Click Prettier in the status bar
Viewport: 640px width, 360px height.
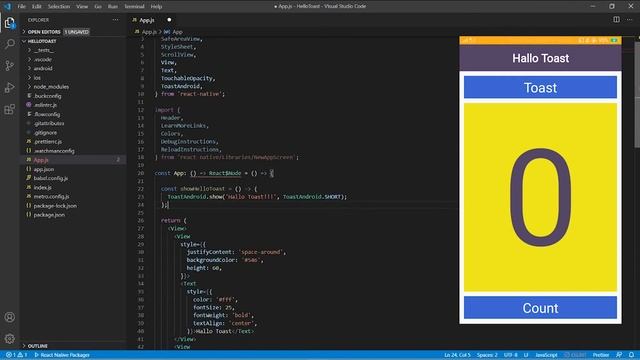[x=601, y=355]
